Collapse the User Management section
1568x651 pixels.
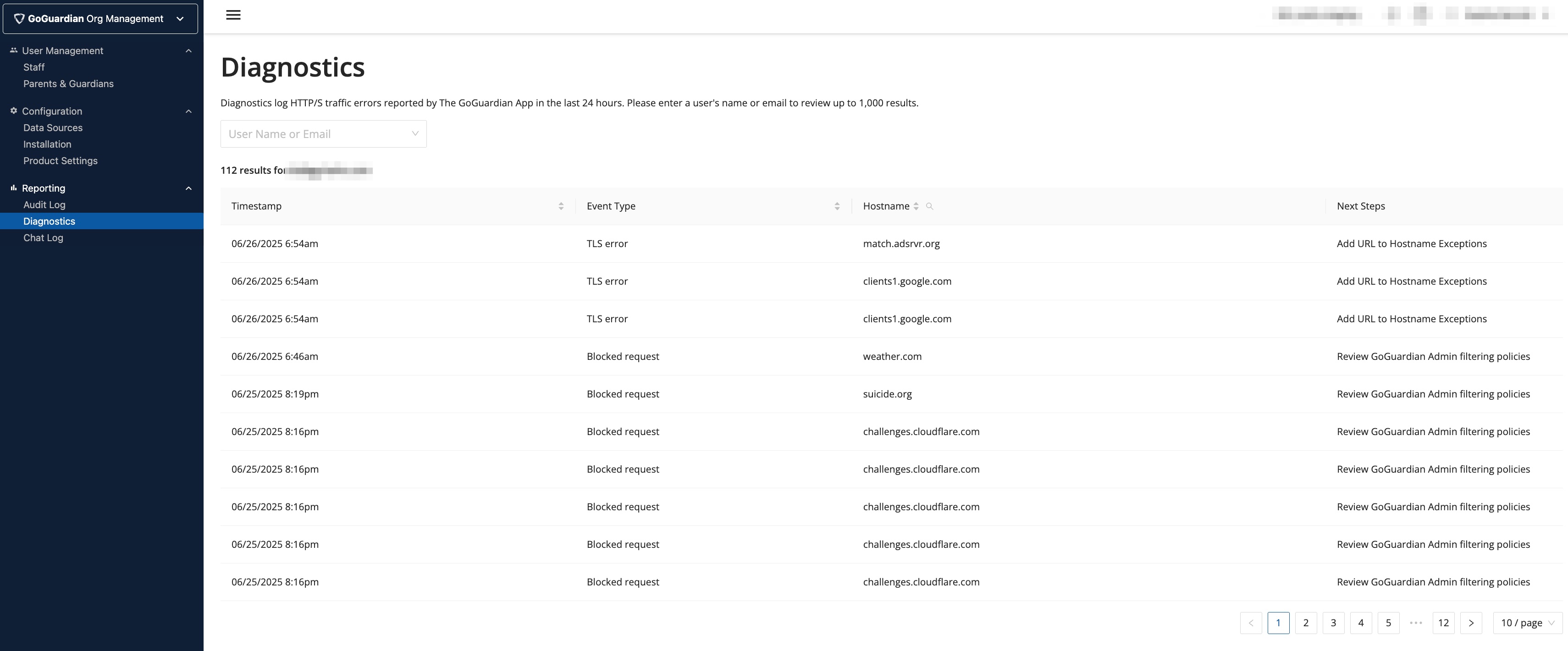click(x=188, y=50)
